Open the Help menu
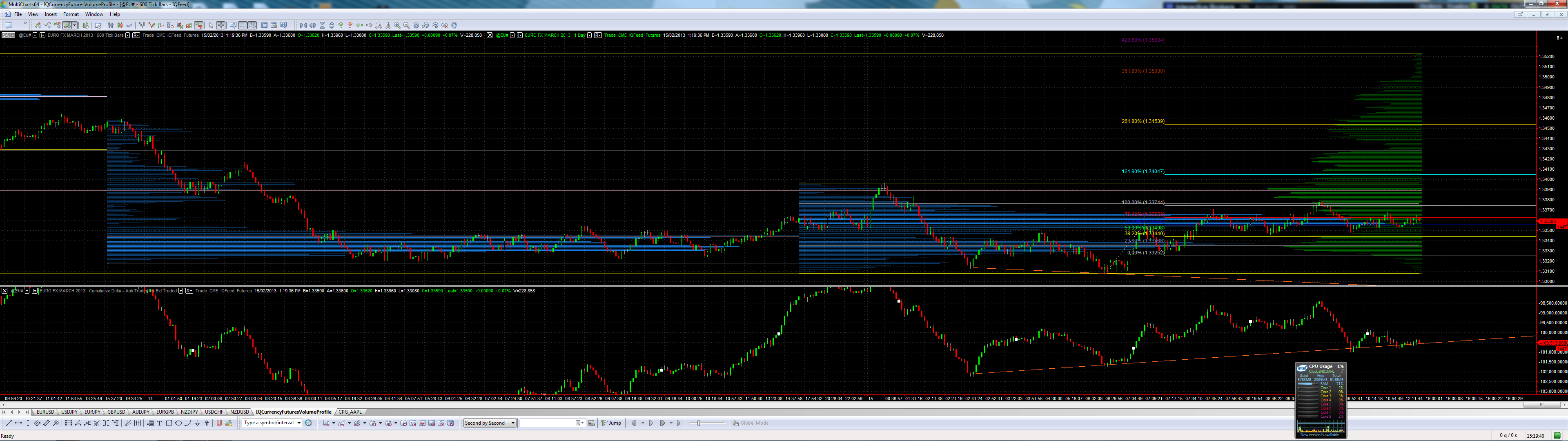The image size is (1568, 441). pos(114,14)
